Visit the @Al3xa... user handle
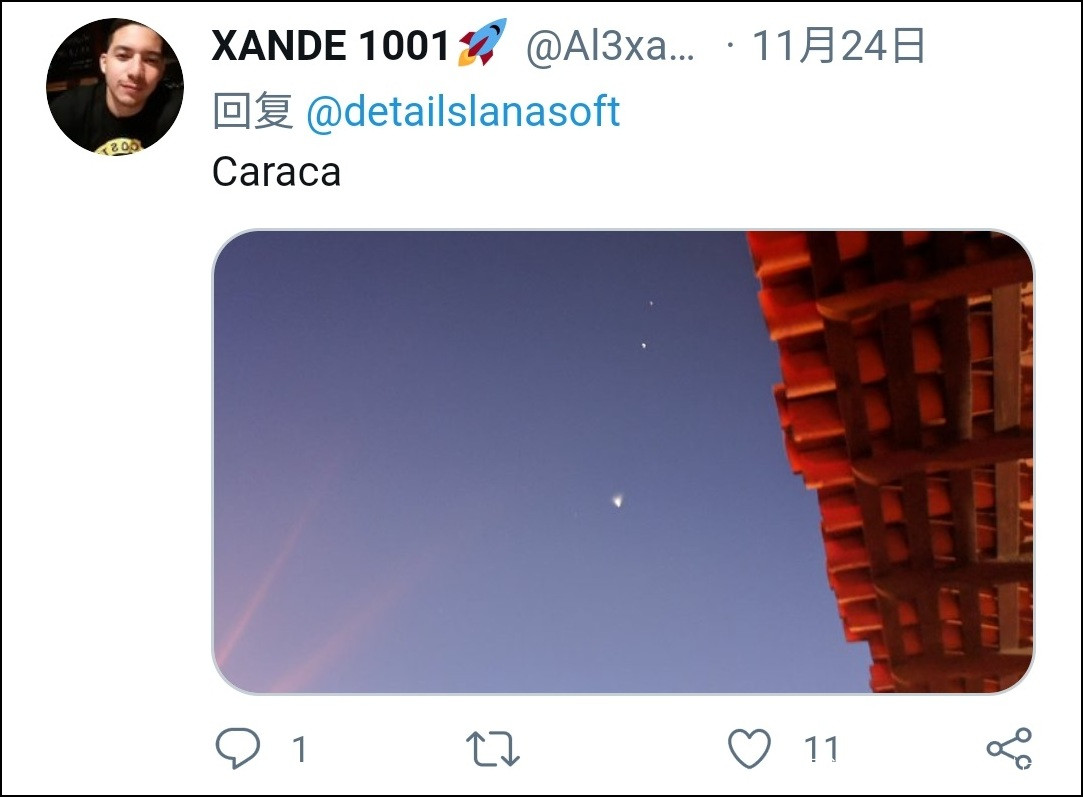1083x797 pixels. point(611,47)
